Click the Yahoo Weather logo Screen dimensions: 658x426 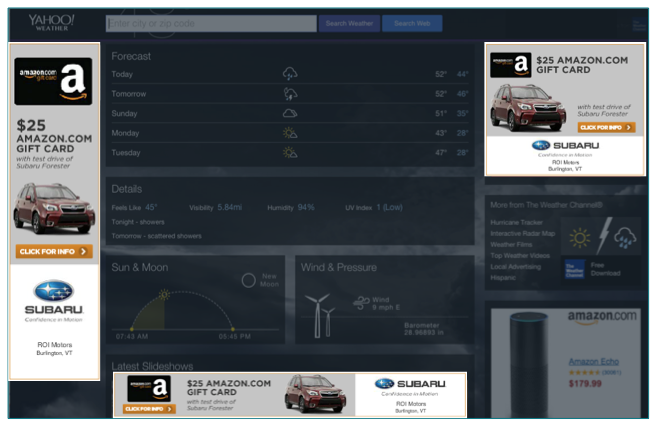click(51, 22)
